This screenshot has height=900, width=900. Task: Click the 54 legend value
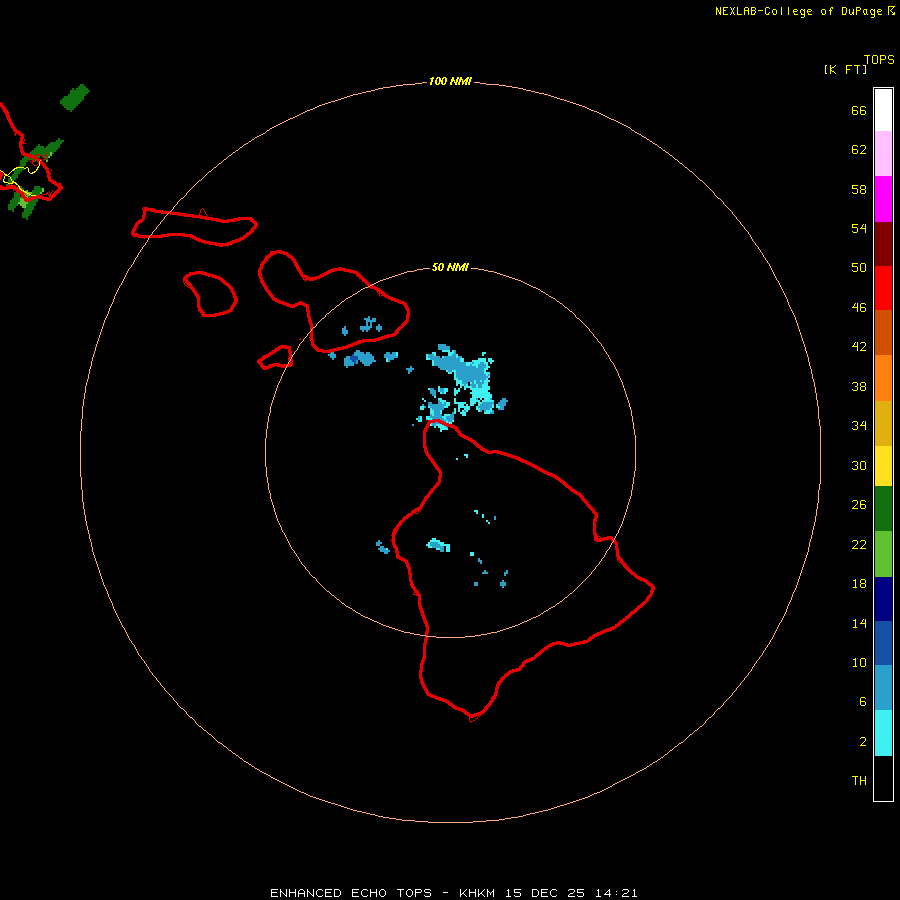point(859,228)
